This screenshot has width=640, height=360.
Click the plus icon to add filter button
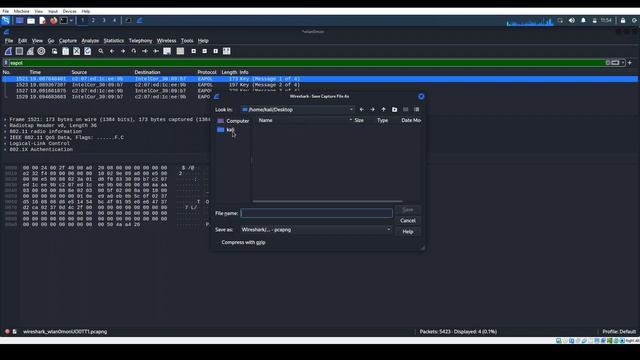630,63
